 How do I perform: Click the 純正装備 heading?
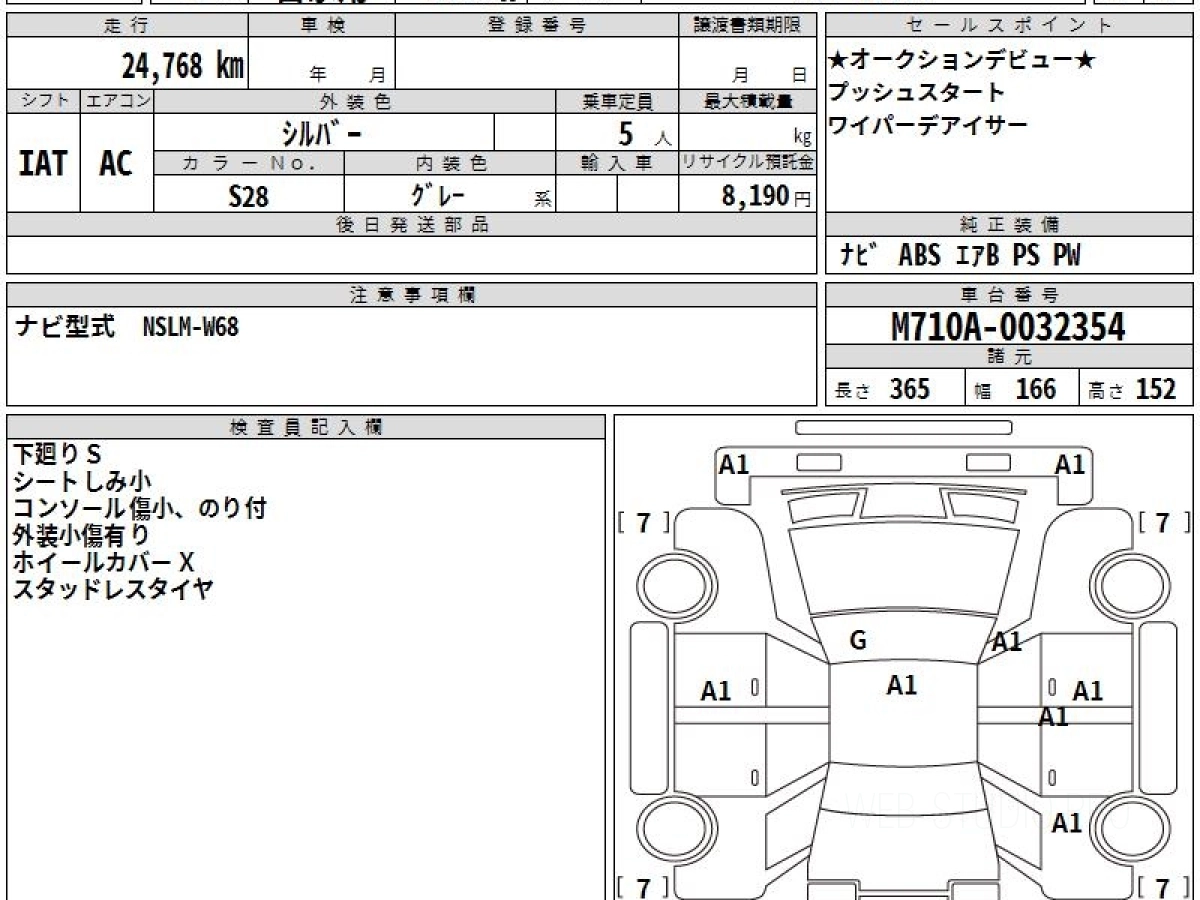pyautogui.click(x=1009, y=225)
